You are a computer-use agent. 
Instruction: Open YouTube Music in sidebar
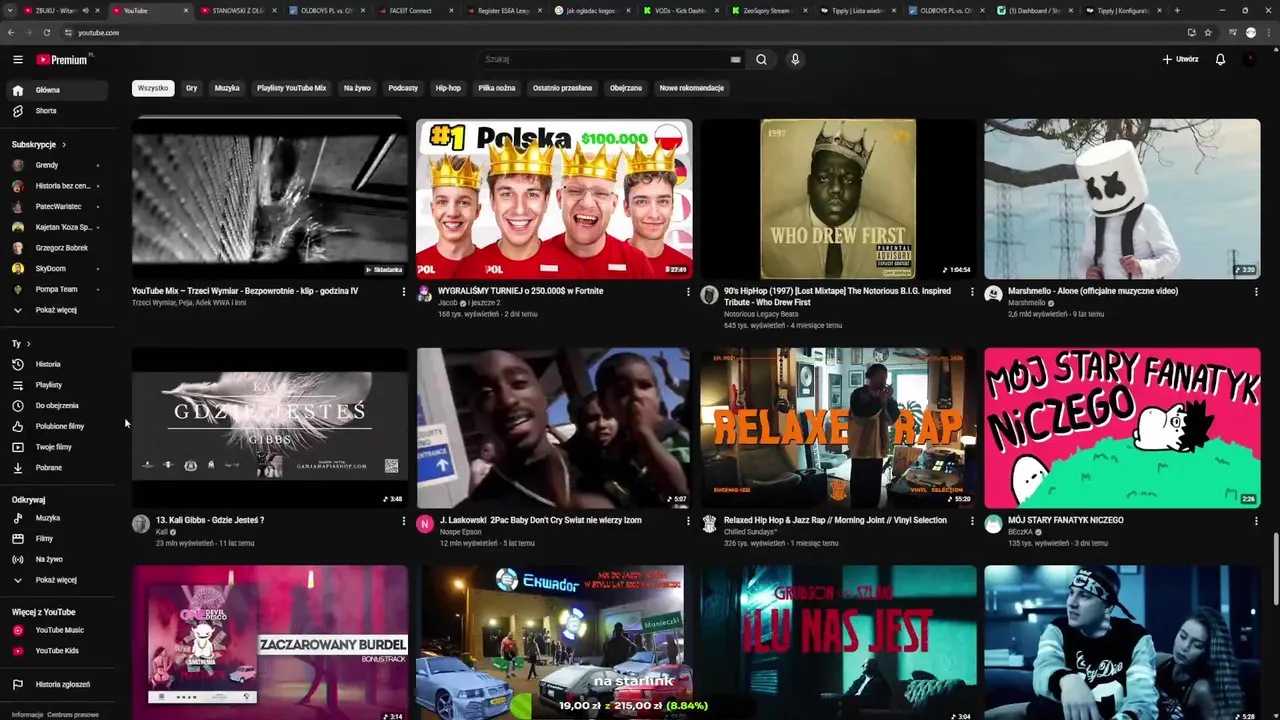(x=56, y=630)
